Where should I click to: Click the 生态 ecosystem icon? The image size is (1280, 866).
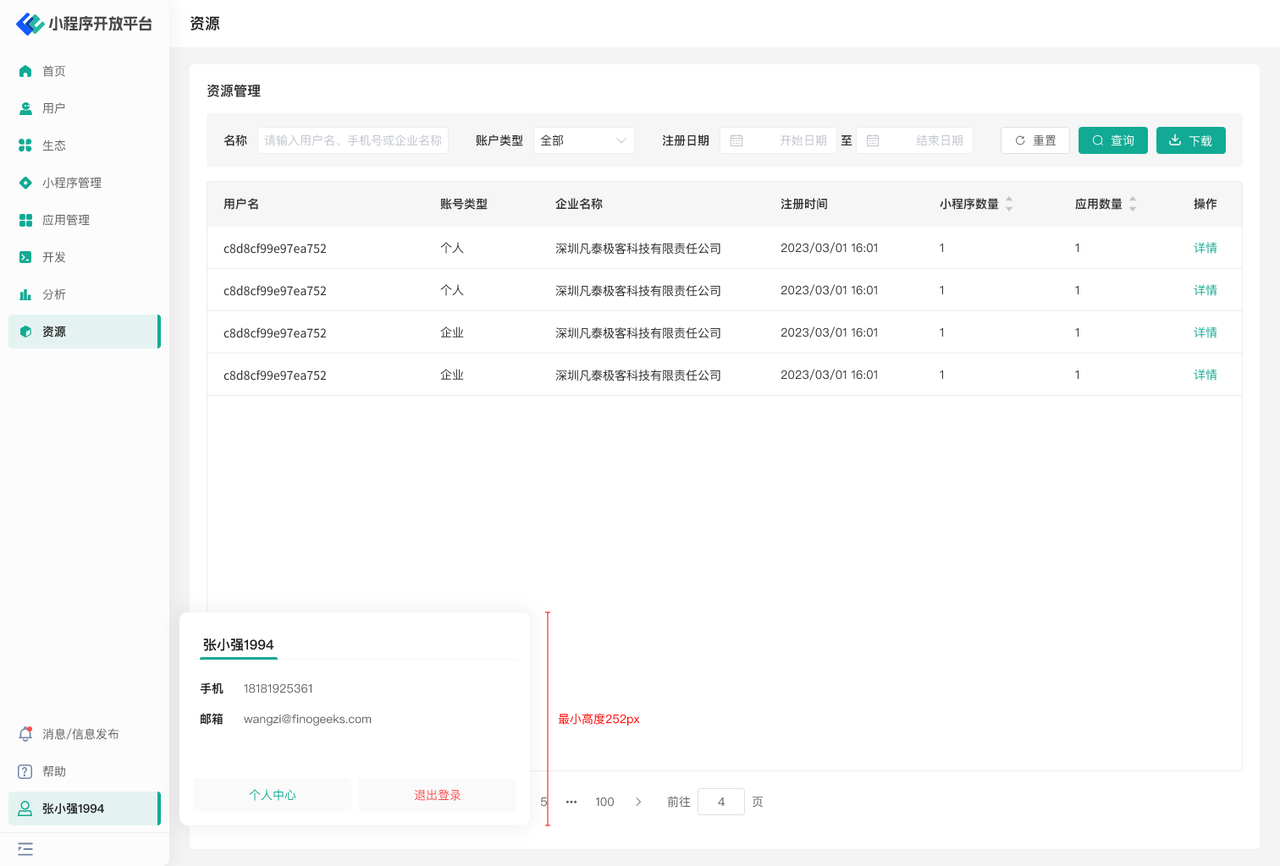coord(26,146)
